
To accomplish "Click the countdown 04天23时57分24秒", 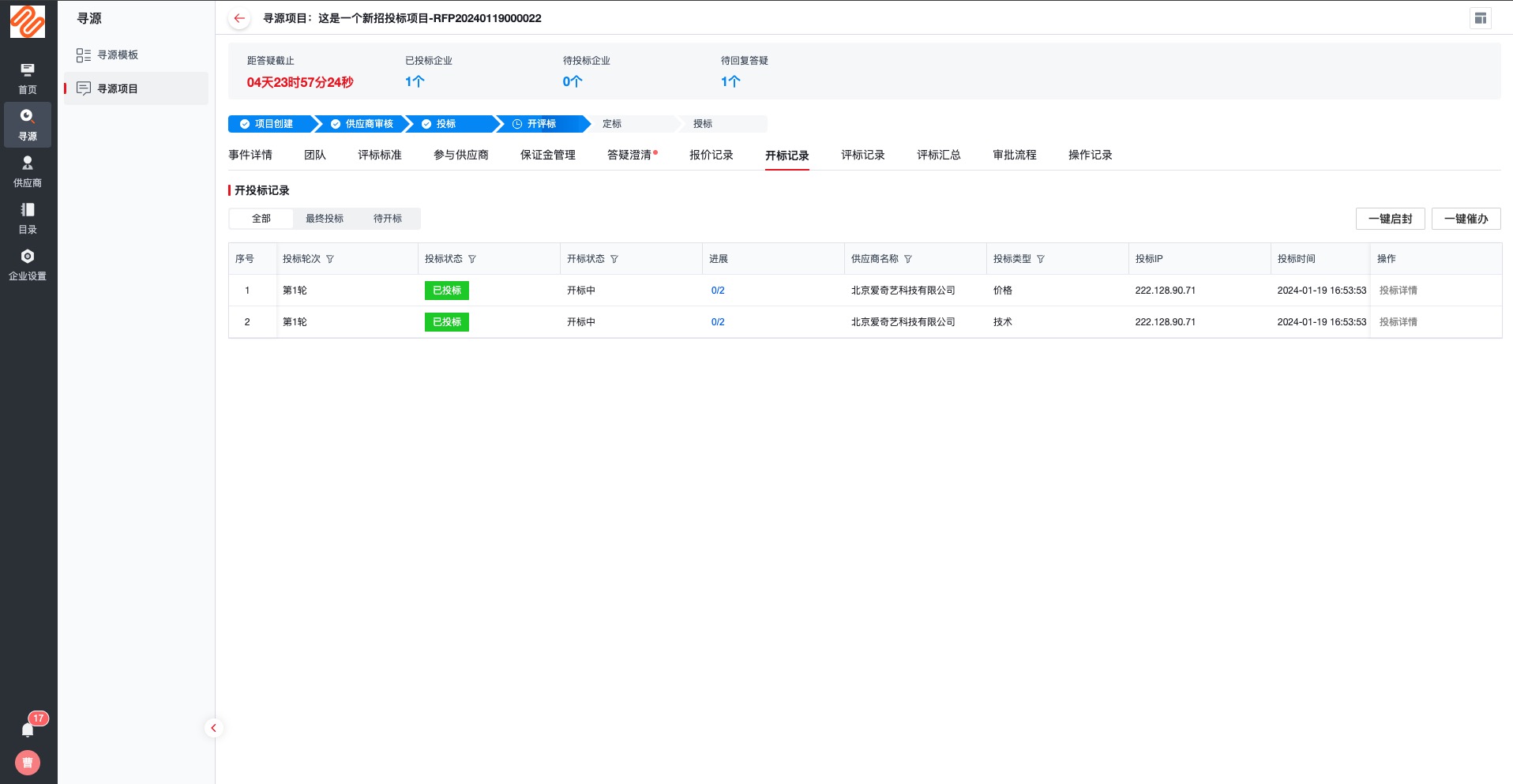I will click(300, 82).
